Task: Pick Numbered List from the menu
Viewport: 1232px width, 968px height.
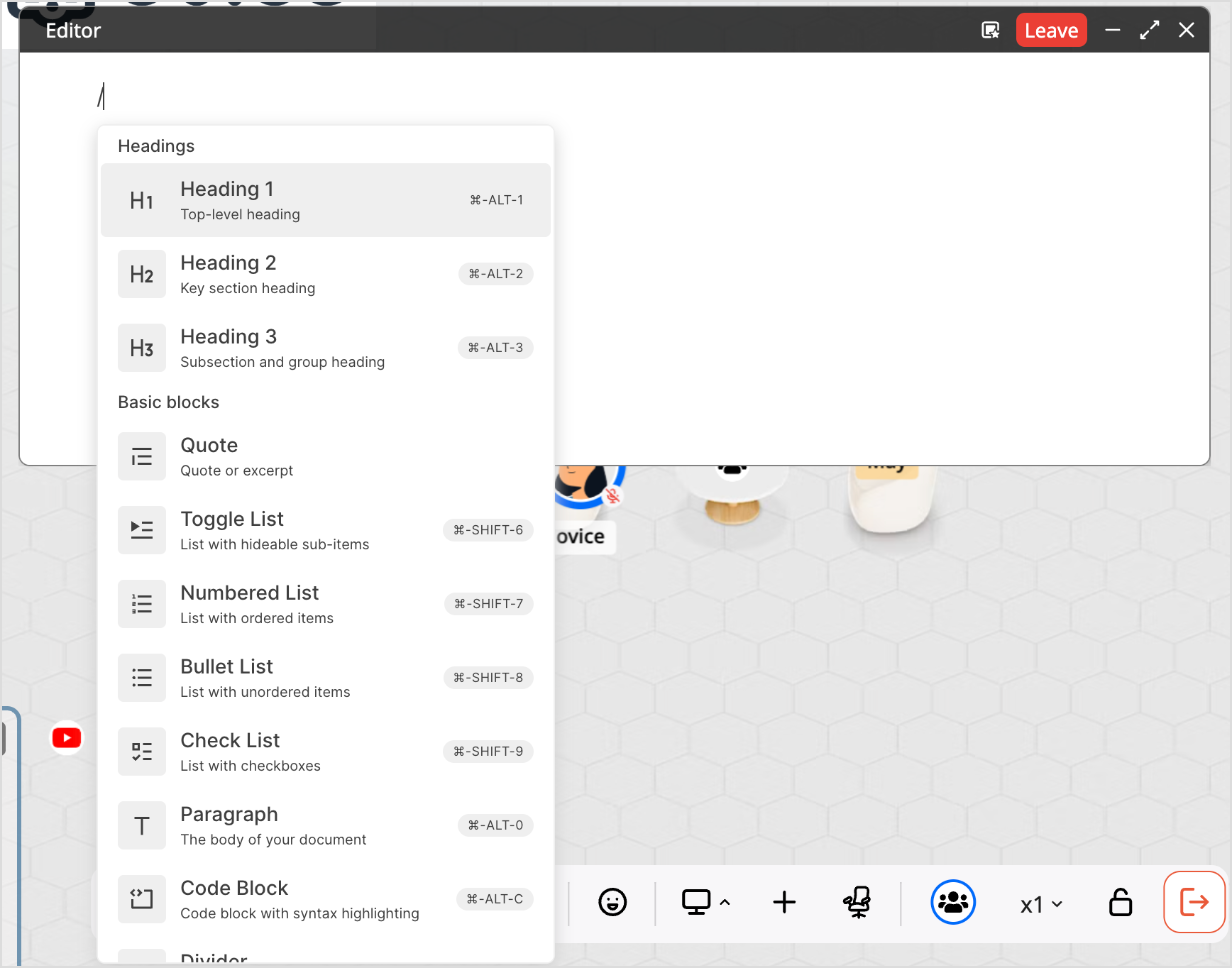Action: pos(325,605)
